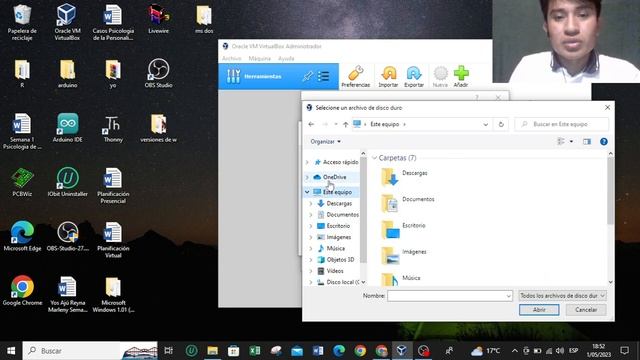Screen dimensions: 640x360
Task: Select the Escritorio folder in file list
Action: [403, 229]
